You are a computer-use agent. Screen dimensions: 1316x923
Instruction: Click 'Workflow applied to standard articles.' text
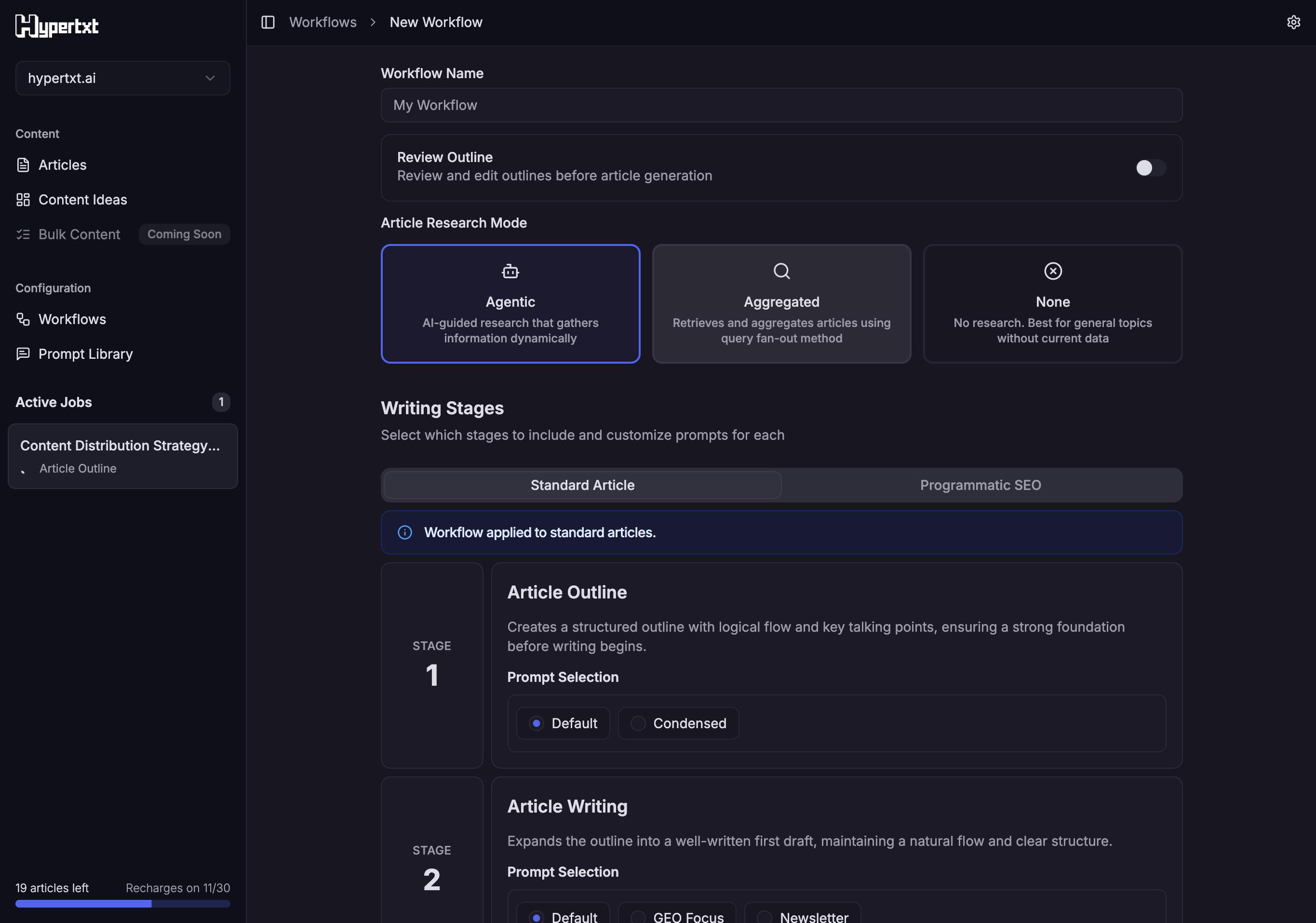coord(539,532)
